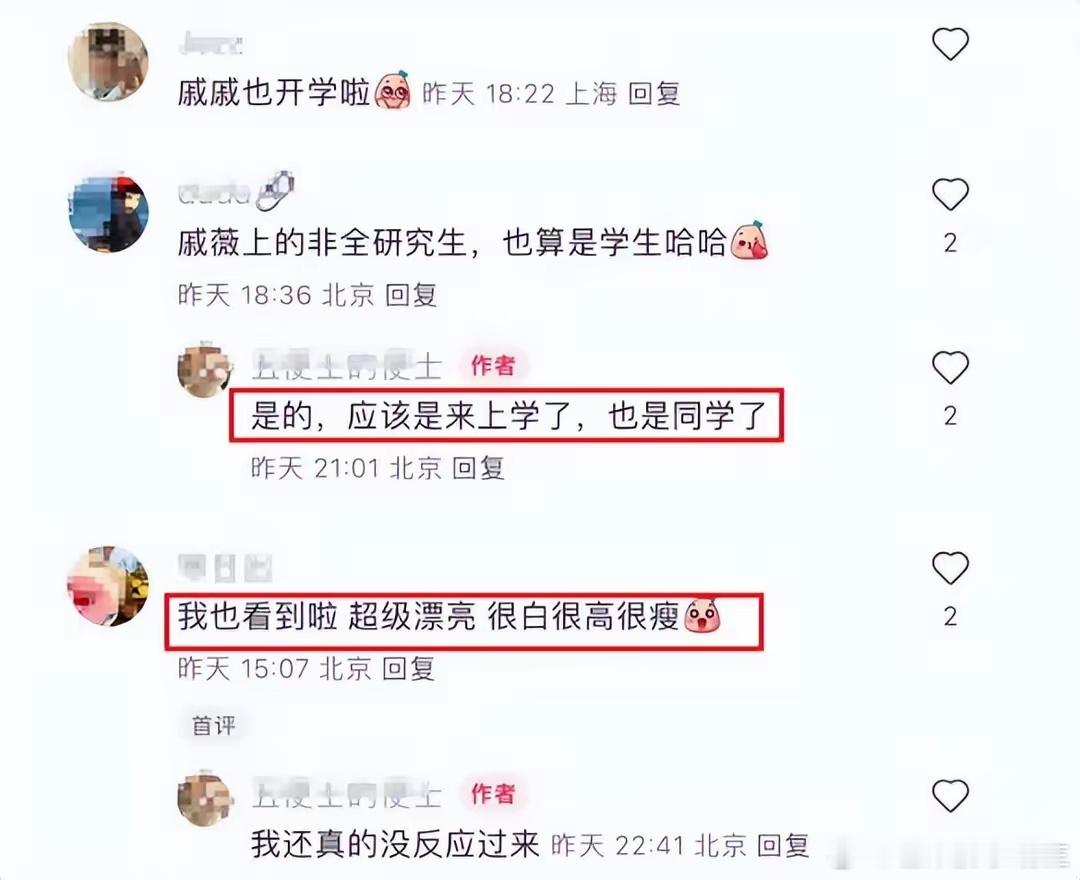Viewport: 1080px width, 880px height.
Task: Click 作者 badge on the 22:41 reply
Action: [492, 793]
